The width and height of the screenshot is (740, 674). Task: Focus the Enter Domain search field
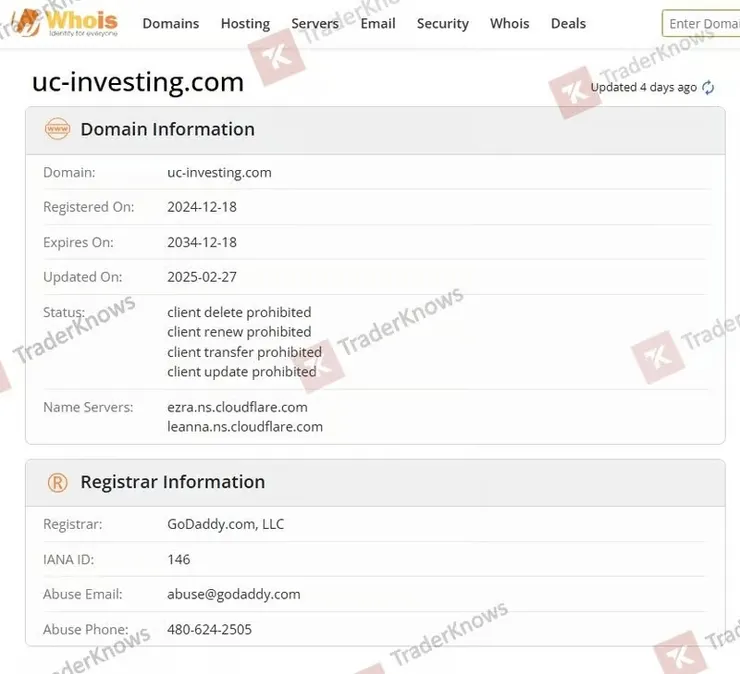pos(701,23)
